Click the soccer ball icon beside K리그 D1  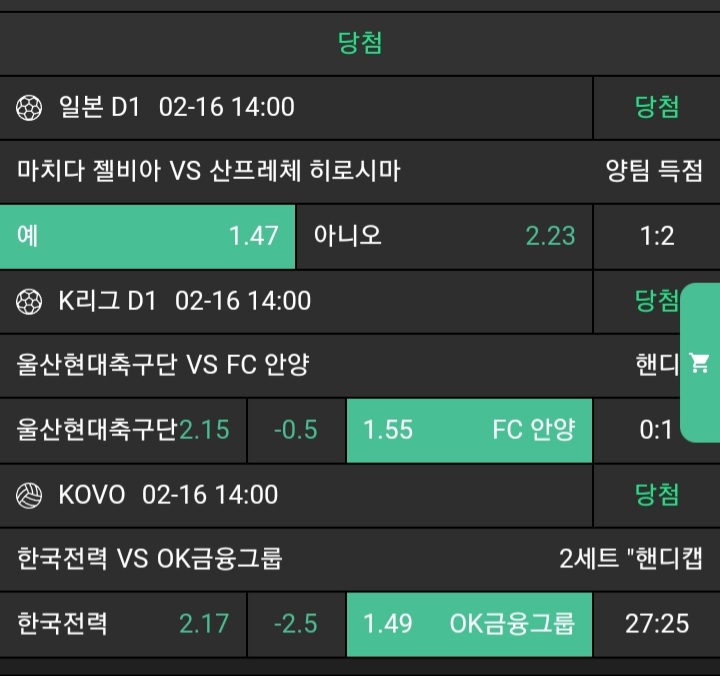click(30, 301)
